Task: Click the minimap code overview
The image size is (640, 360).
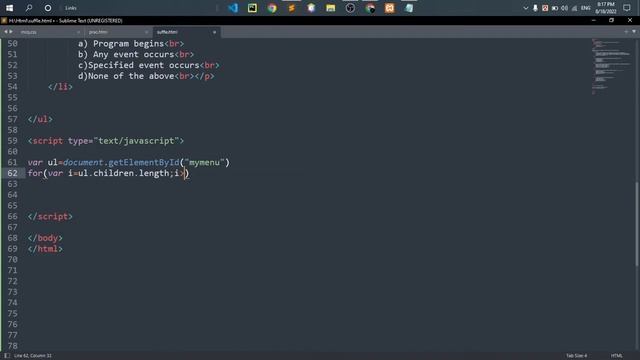Action: pyautogui.click(x=611, y=67)
